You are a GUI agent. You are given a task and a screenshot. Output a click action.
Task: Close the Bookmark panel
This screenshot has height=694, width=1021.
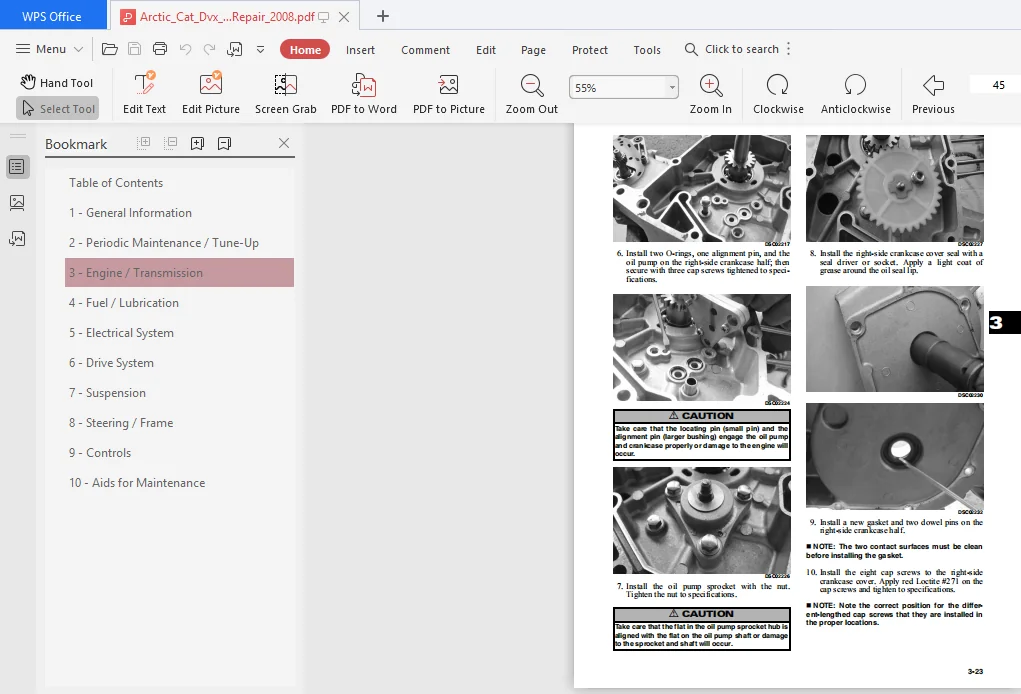(284, 143)
